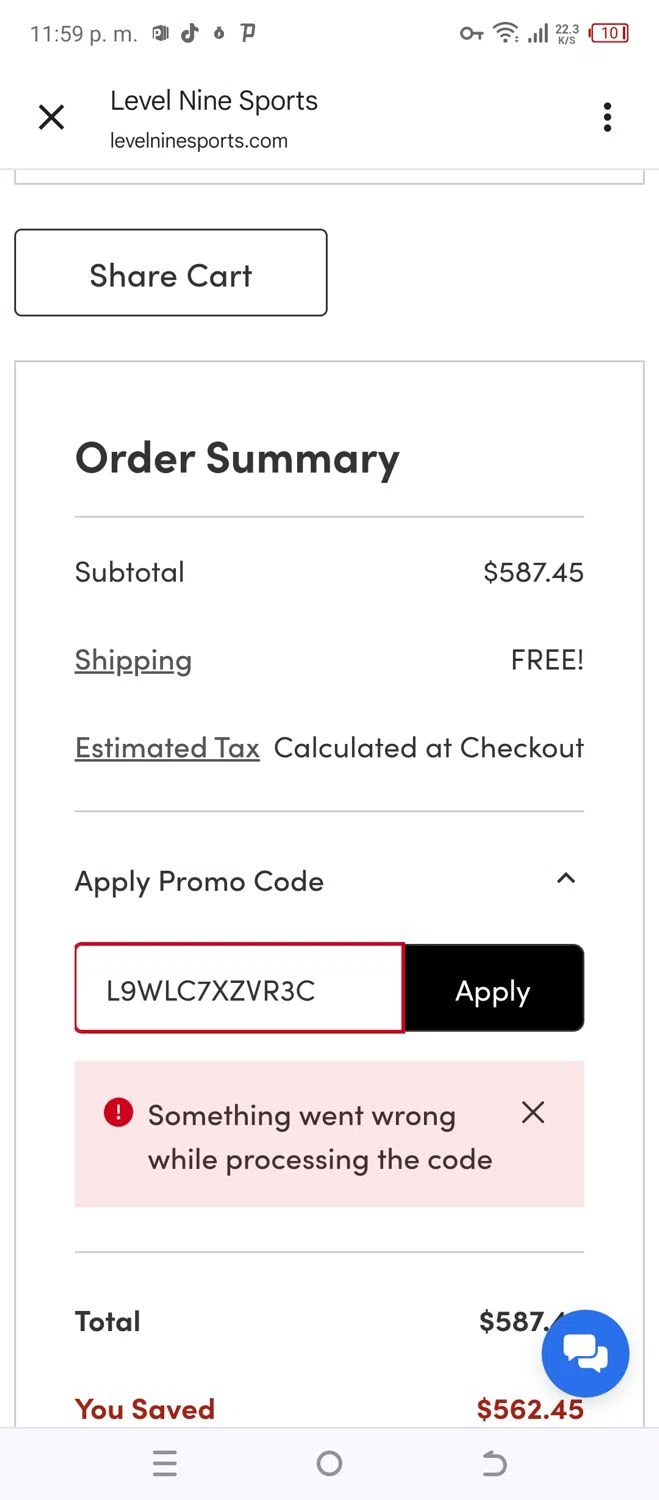Tap the Level Nine Sports page title
Viewport: 659px width, 1500px height.
[x=214, y=101]
